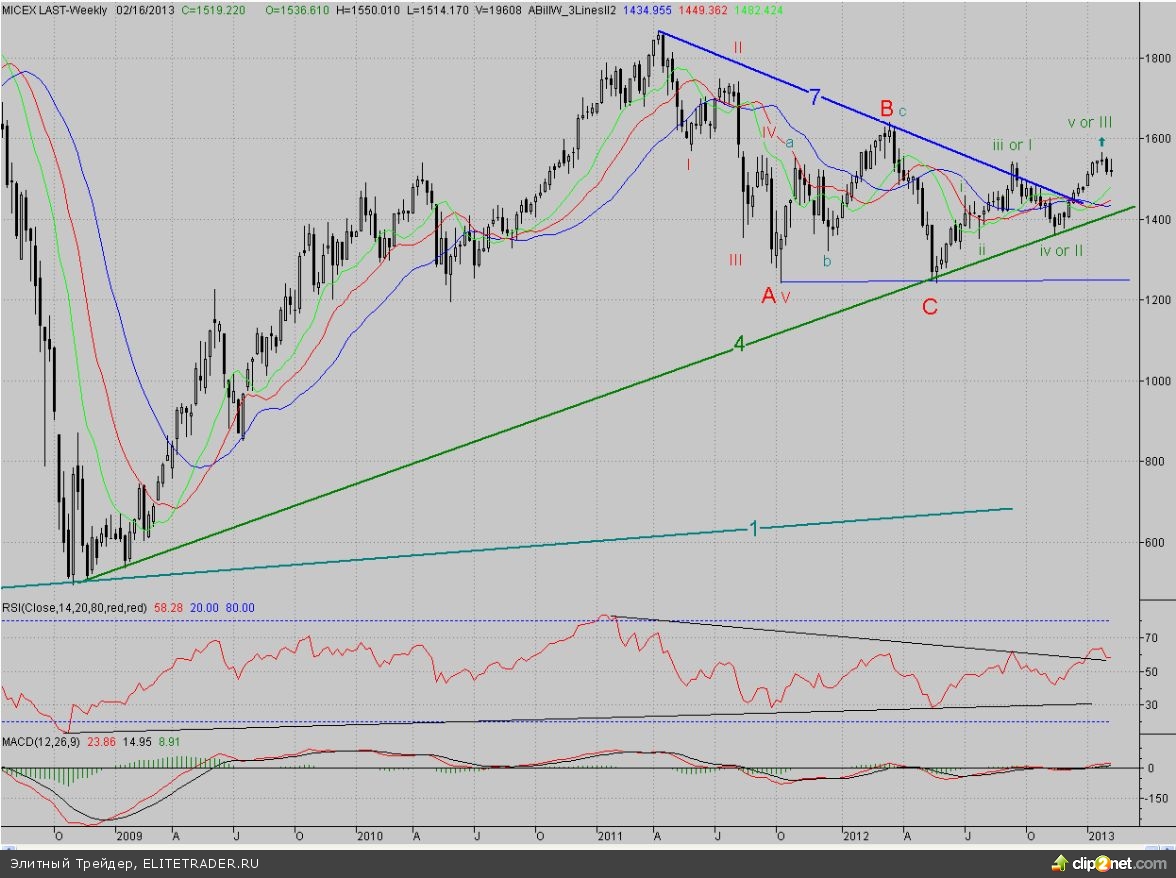Click the green arrow above the latest candle
The height and width of the screenshot is (878, 1176).
click(x=1102, y=142)
